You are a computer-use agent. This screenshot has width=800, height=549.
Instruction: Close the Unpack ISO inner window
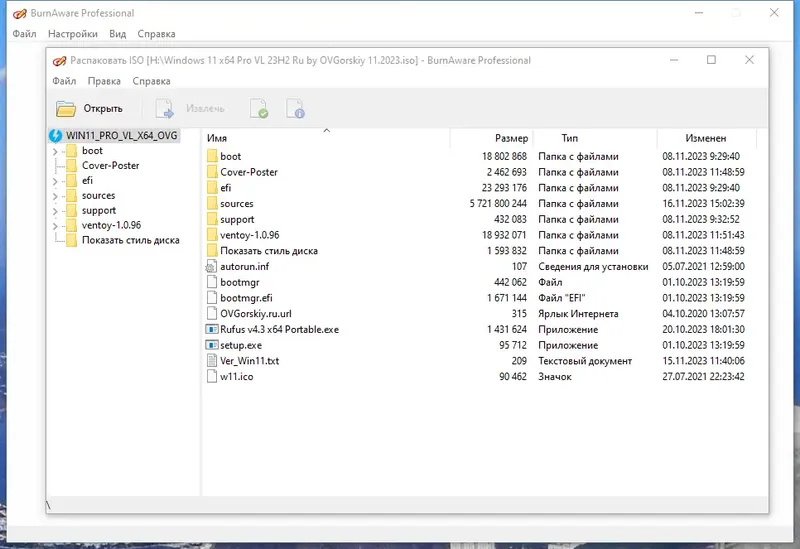[749, 60]
